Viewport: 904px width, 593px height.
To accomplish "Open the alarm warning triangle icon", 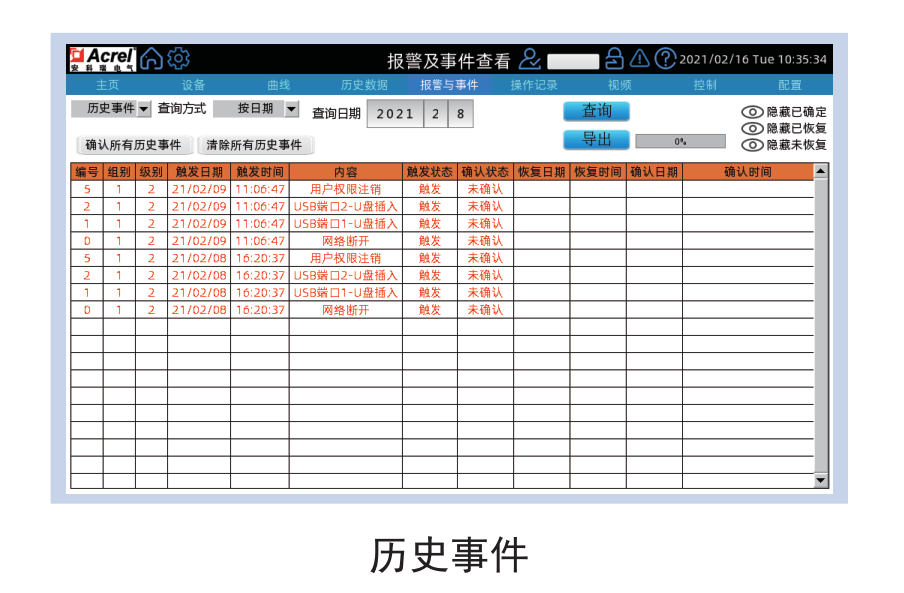I will pos(640,59).
